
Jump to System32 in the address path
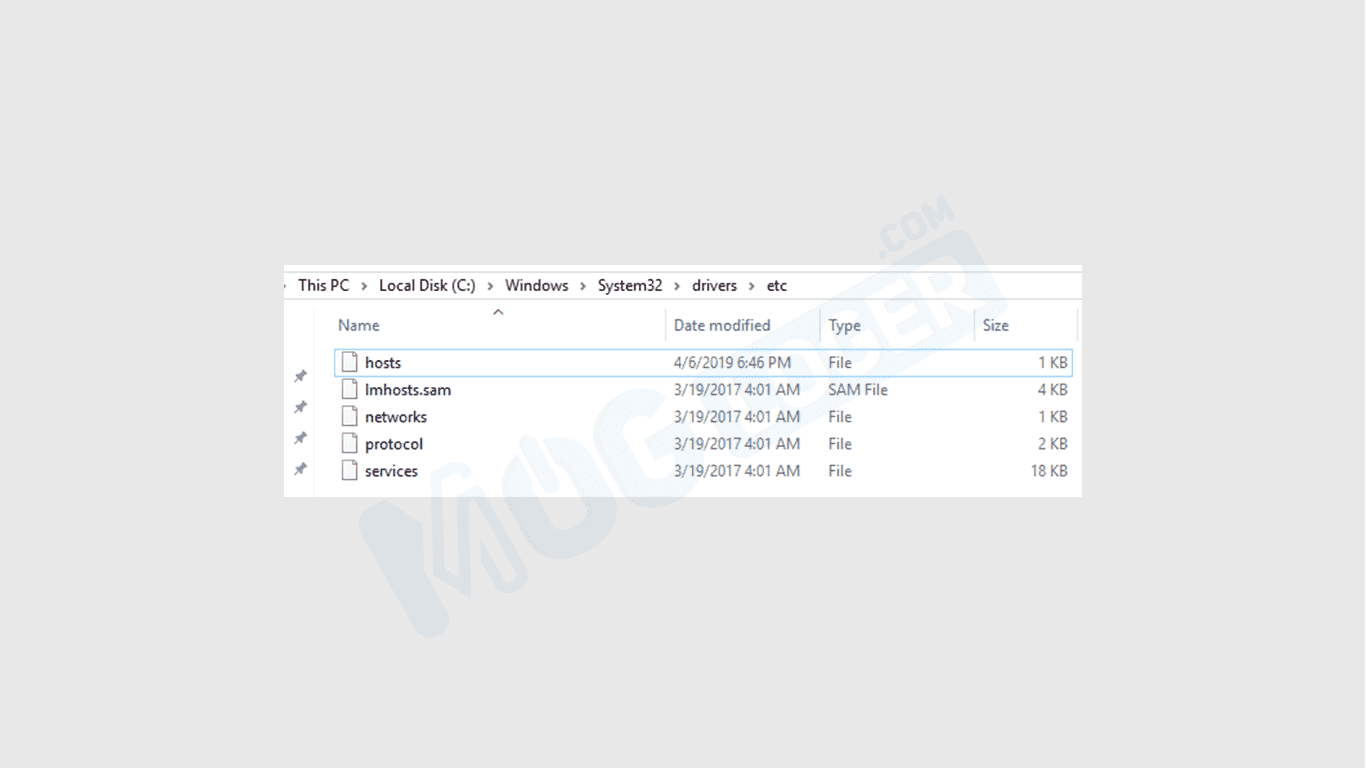(x=630, y=285)
